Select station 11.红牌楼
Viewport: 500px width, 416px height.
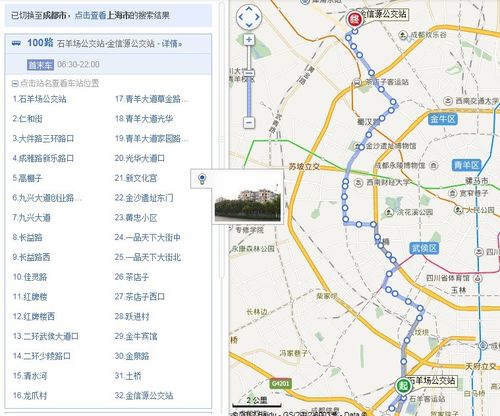point(30,297)
